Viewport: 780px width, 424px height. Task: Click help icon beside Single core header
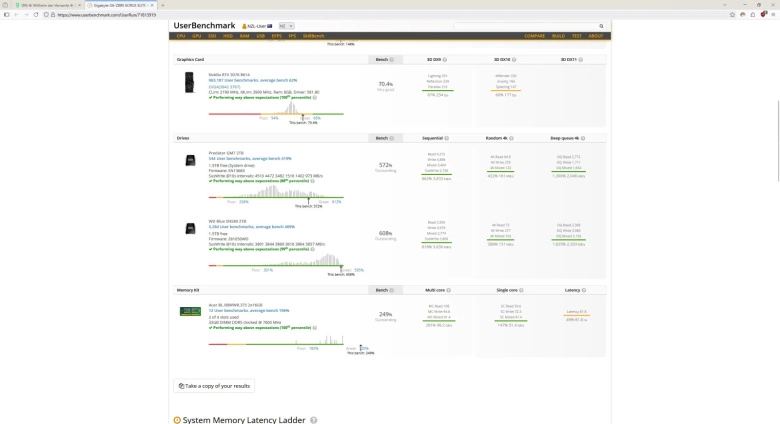click(521, 290)
